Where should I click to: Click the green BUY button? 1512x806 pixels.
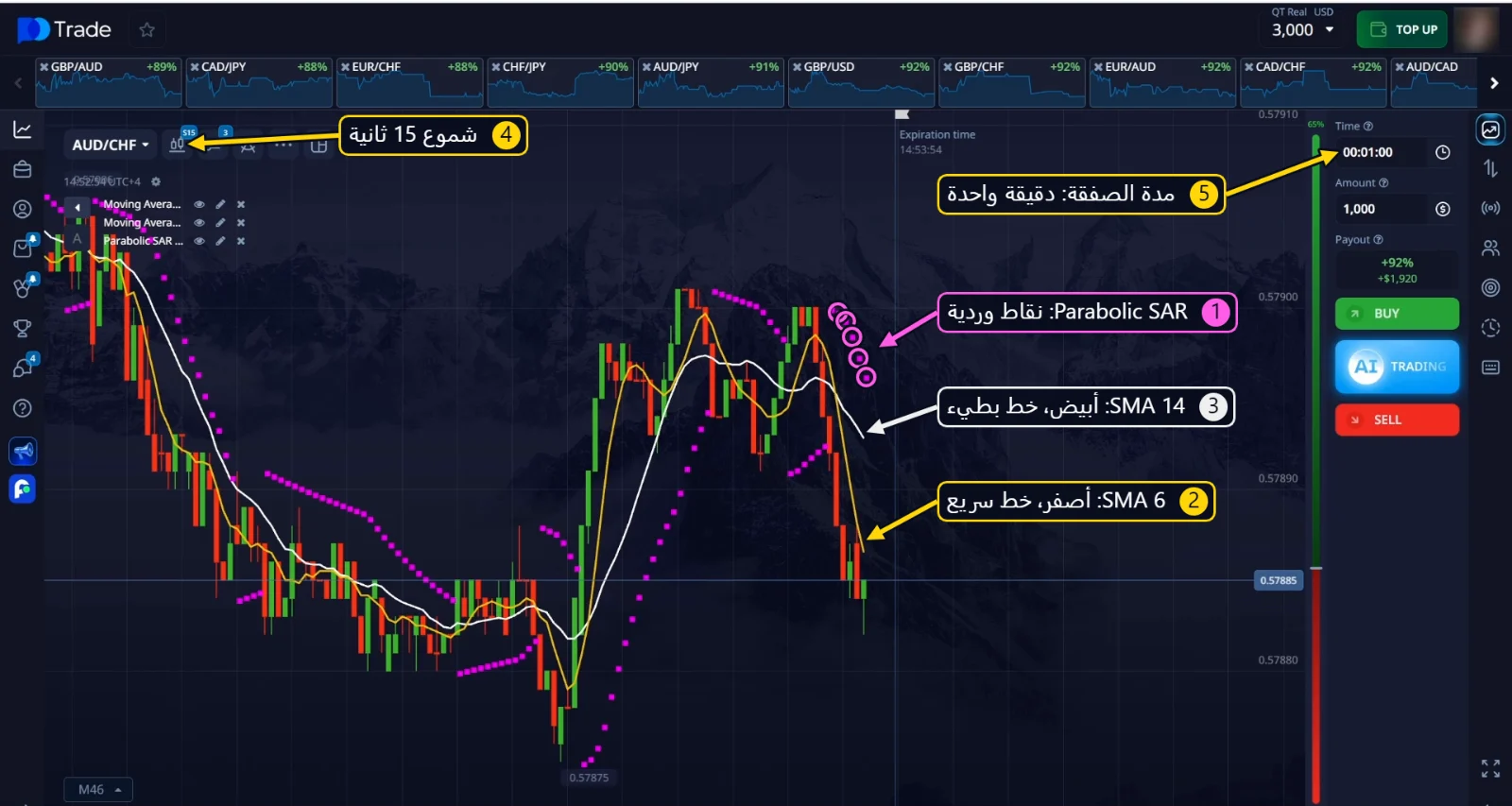coord(1397,314)
